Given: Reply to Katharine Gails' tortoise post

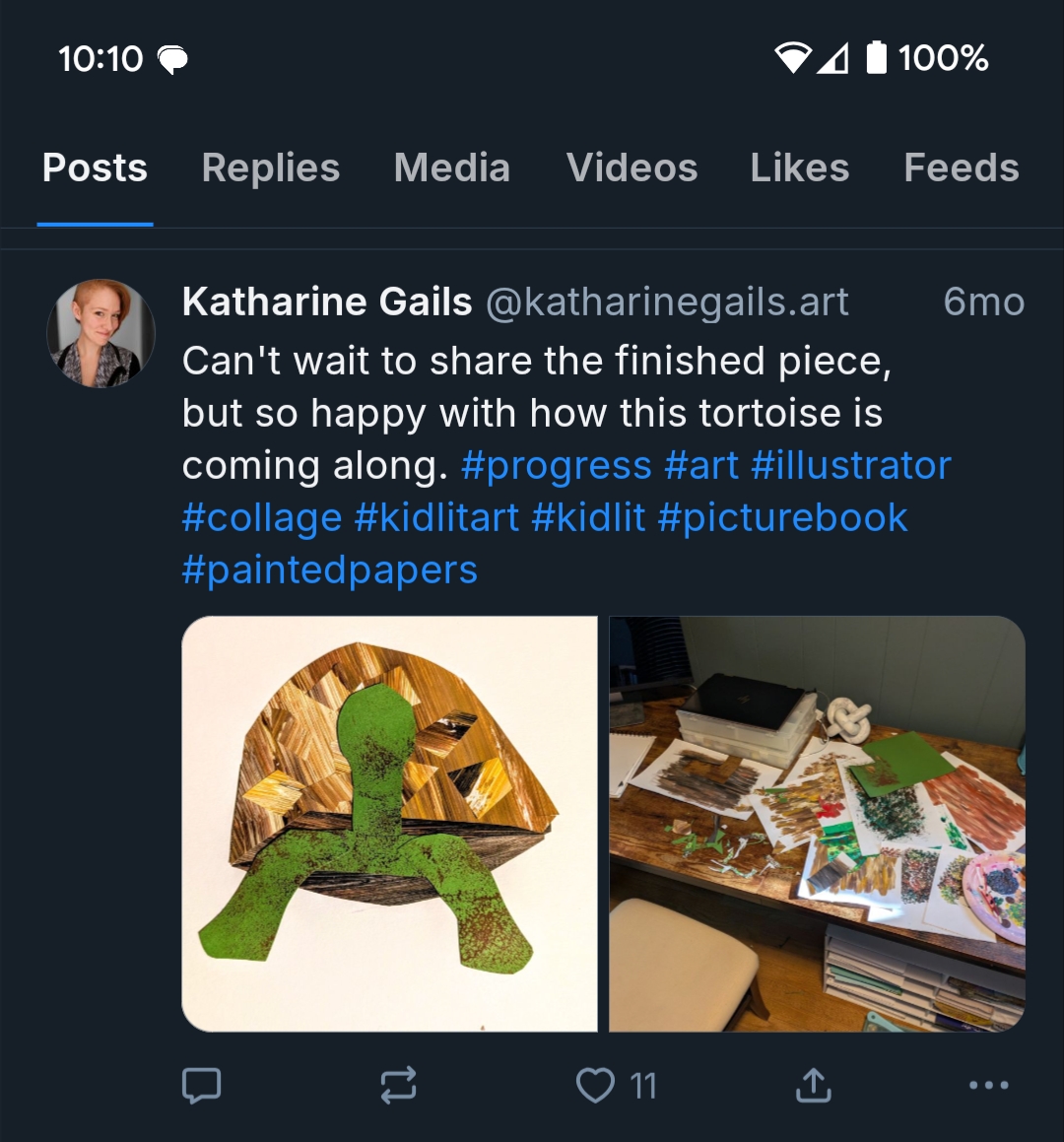Looking at the screenshot, I should (202, 1085).
